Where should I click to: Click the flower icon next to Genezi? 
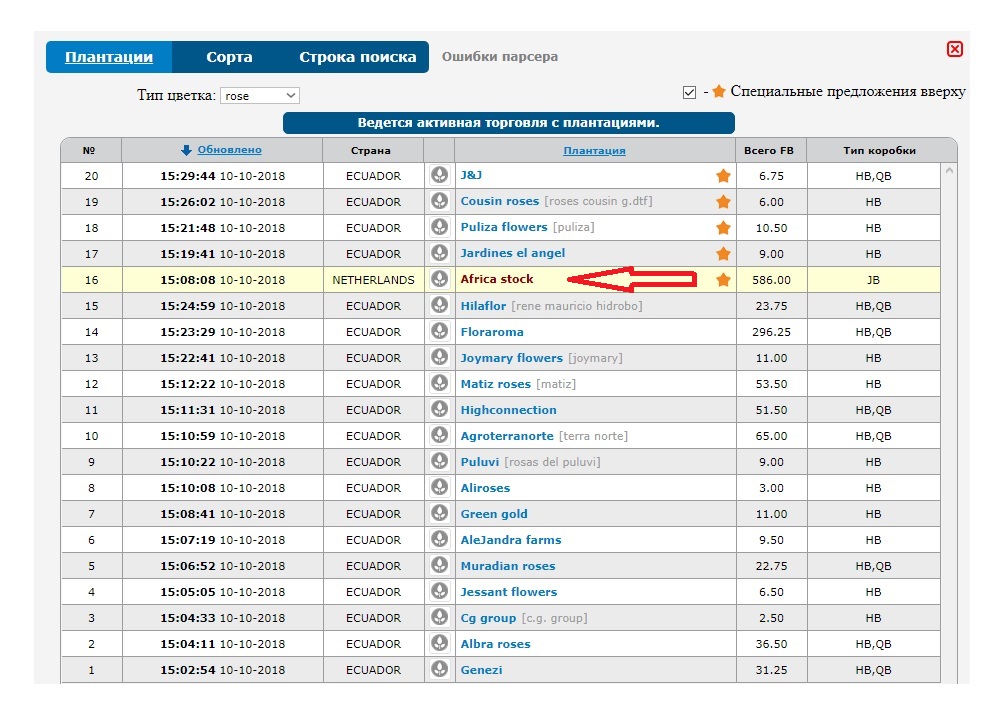tap(439, 669)
